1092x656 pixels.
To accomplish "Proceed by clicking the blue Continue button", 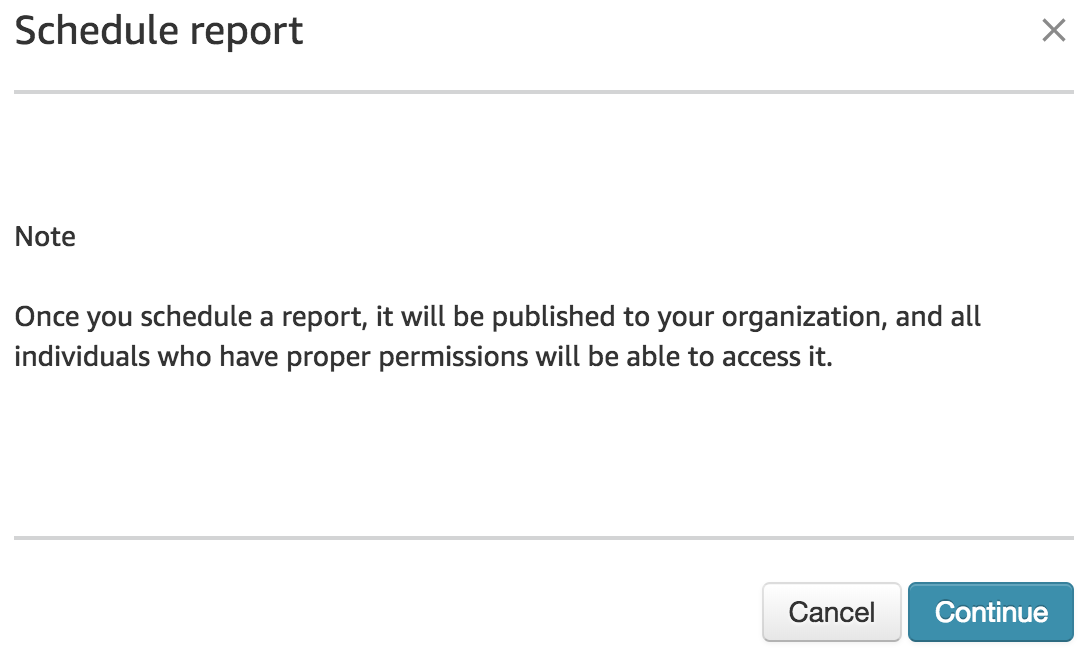I will coord(990,612).
